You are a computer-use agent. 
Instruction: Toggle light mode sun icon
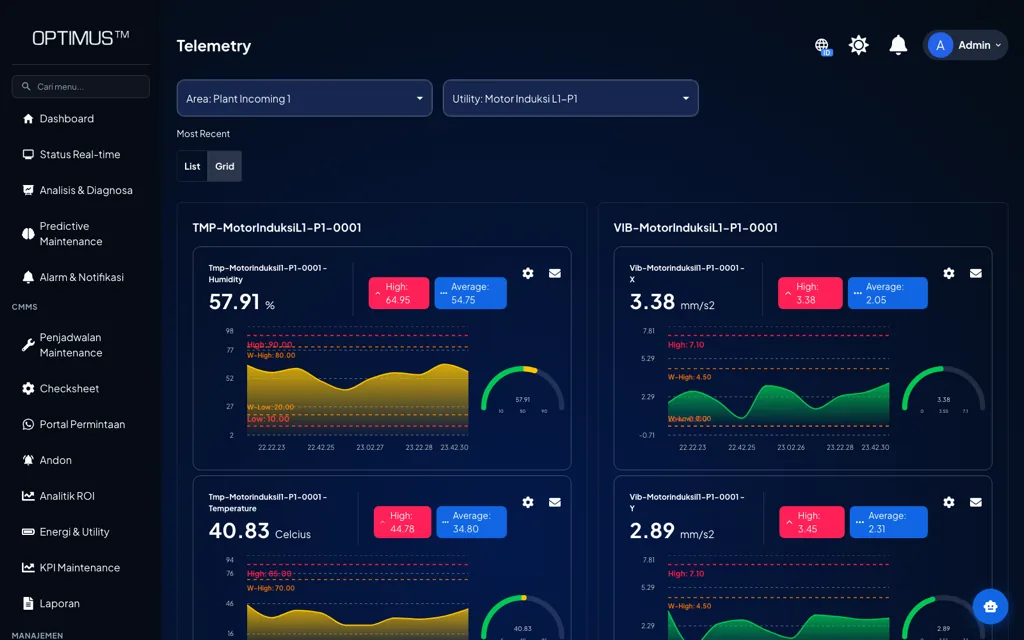point(858,45)
